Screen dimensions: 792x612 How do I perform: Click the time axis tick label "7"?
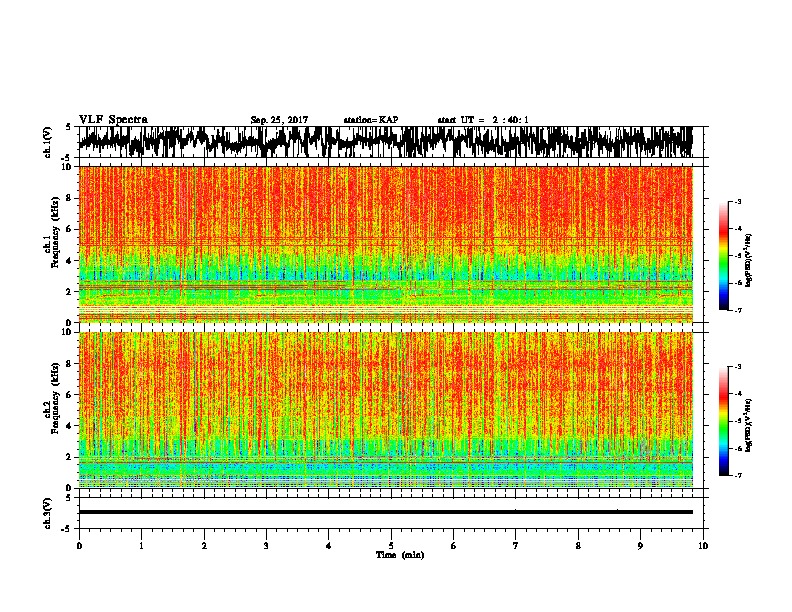click(516, 546)
